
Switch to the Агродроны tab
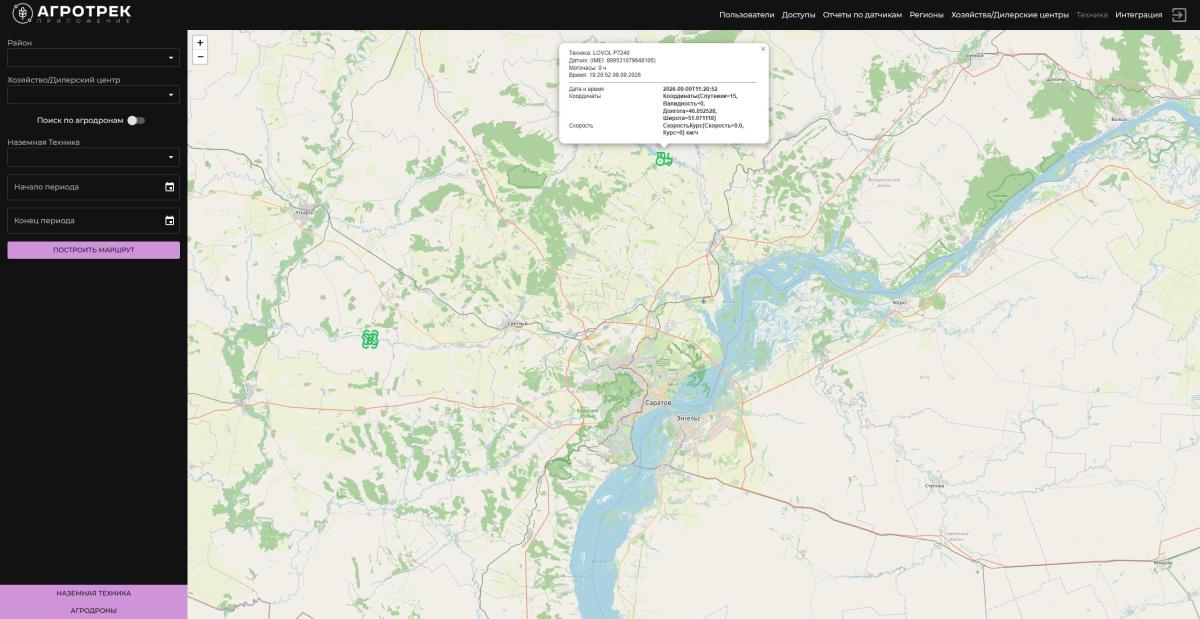coord(93,610)
